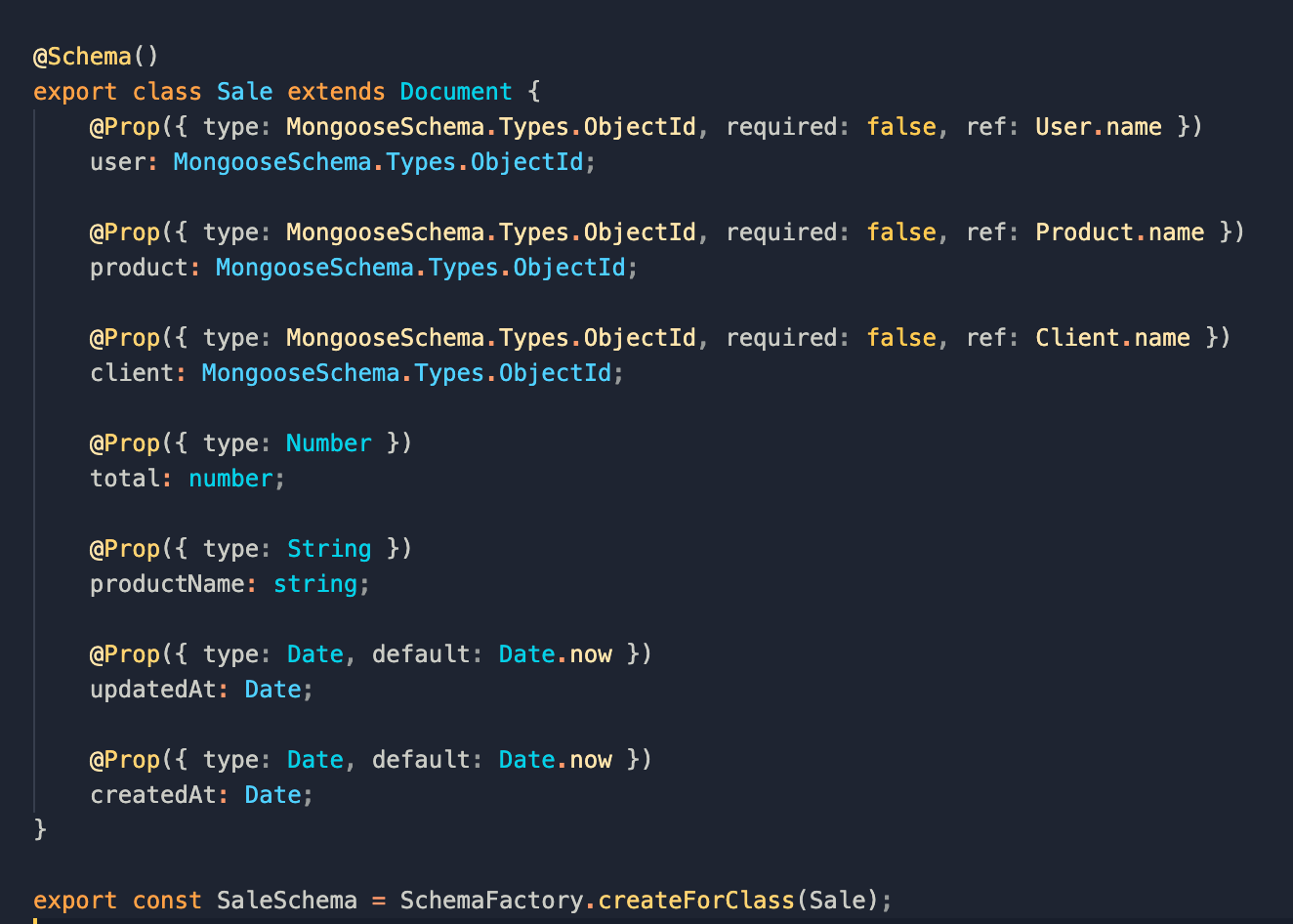Click the first @Prop decorator
Viewport: 1293px width, 924px height.
[125, 126]
